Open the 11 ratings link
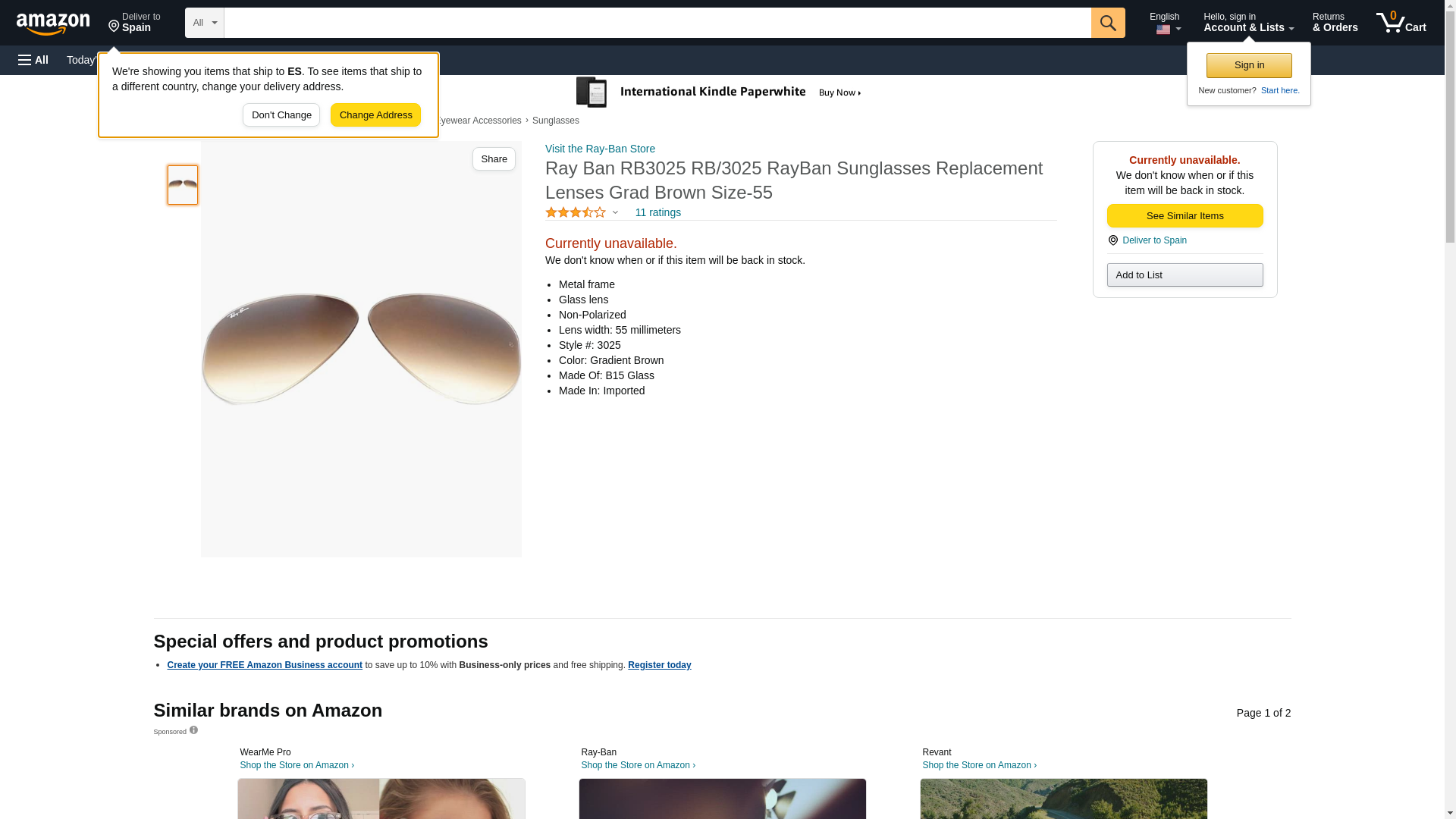 pyautogui.click(x=657, y=212)
